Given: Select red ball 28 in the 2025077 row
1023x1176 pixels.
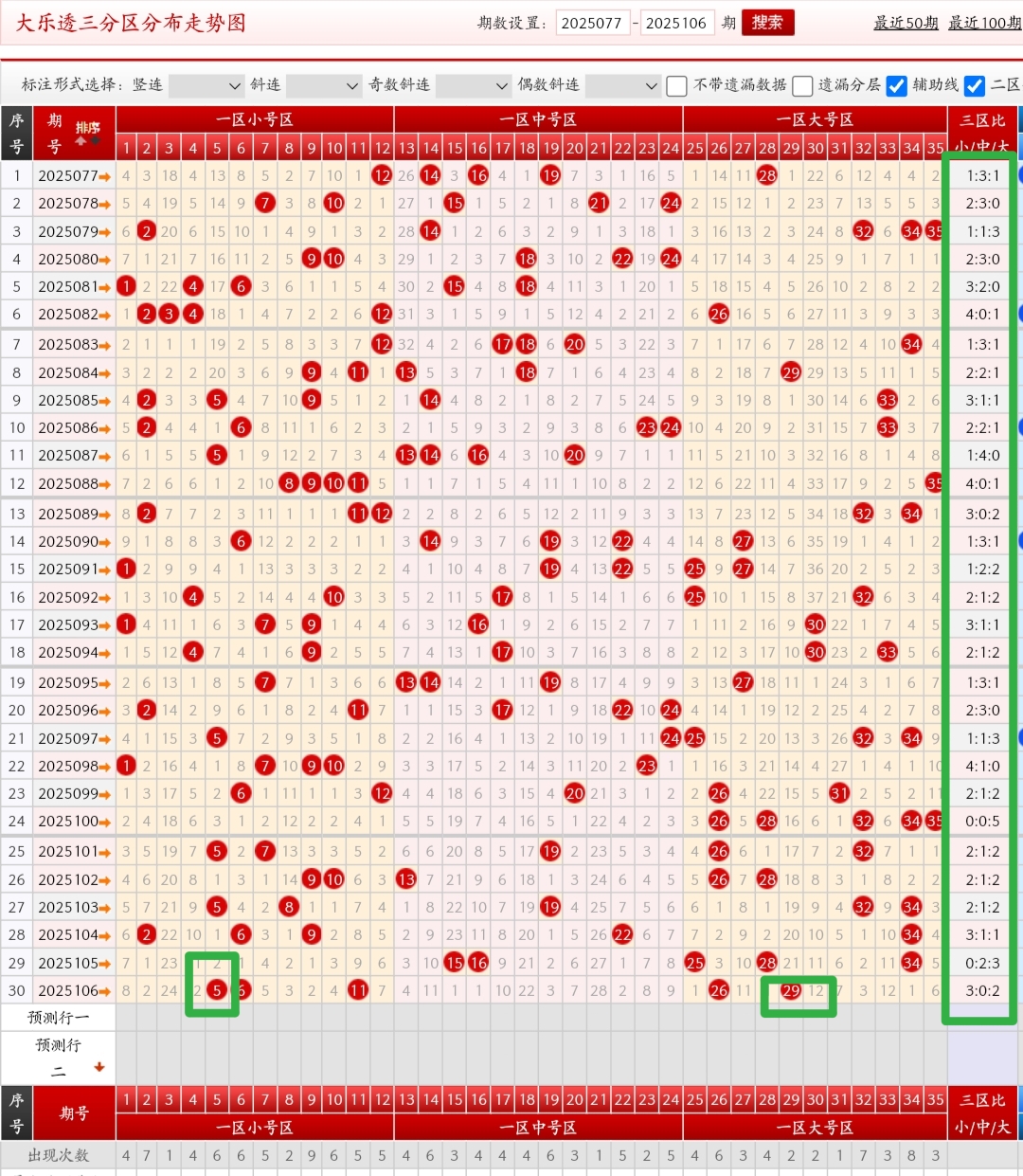Looking at the screenshot, I should click(767, 175).
